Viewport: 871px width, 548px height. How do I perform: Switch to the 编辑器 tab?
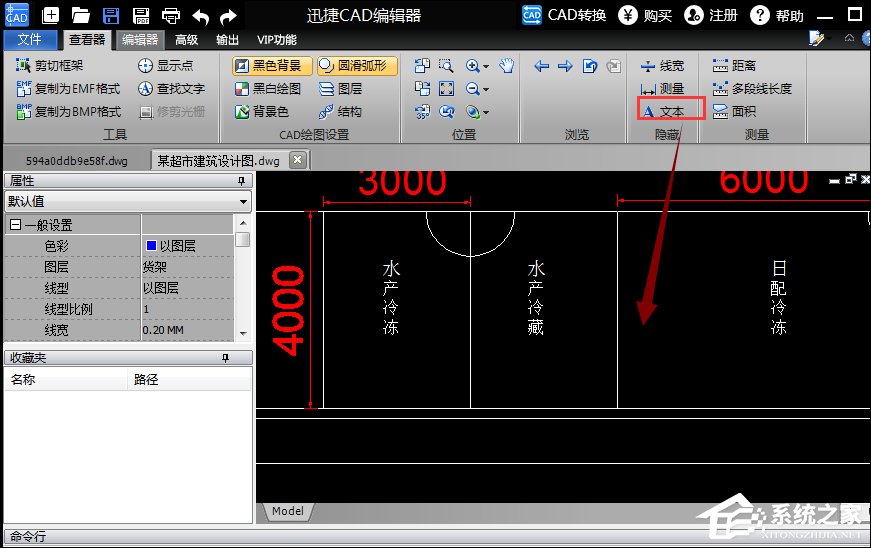pos(140,39)
